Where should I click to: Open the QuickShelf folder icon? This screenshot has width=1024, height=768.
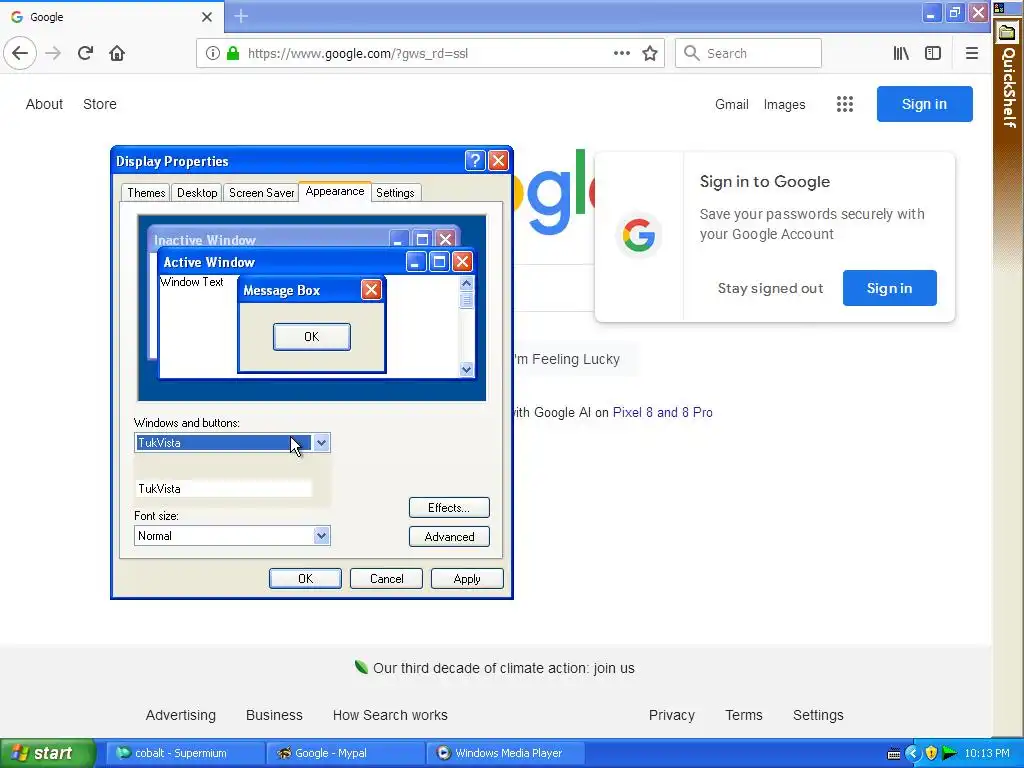pos(1008,32)
